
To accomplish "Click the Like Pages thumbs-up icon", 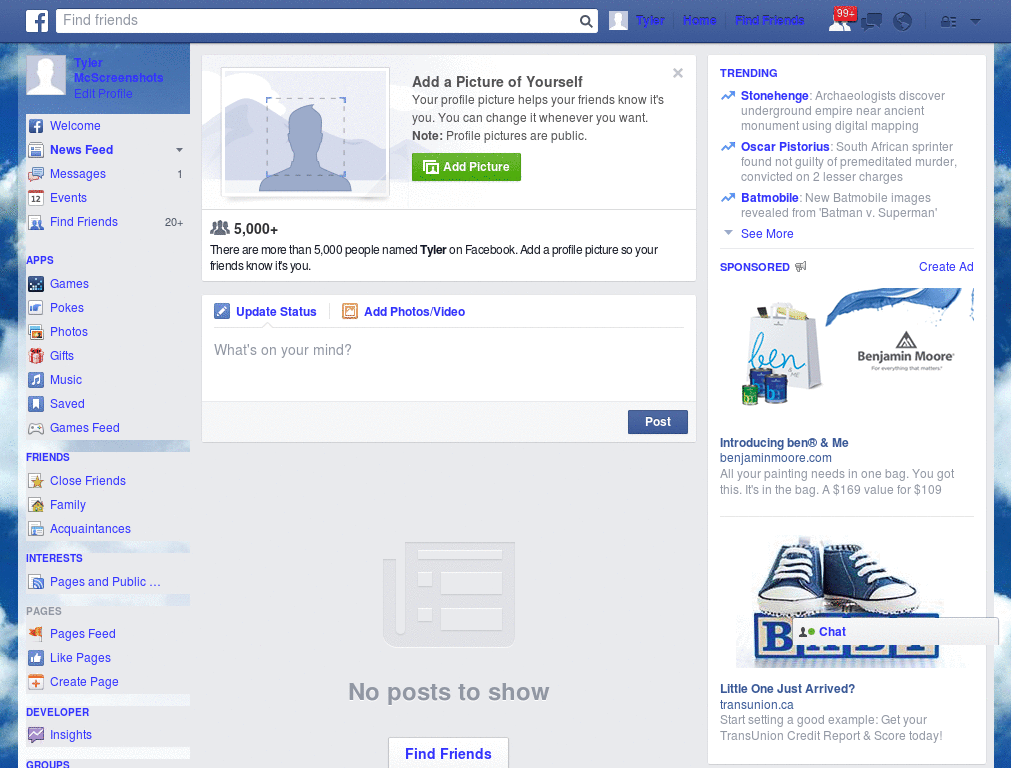I will (36, 658).
